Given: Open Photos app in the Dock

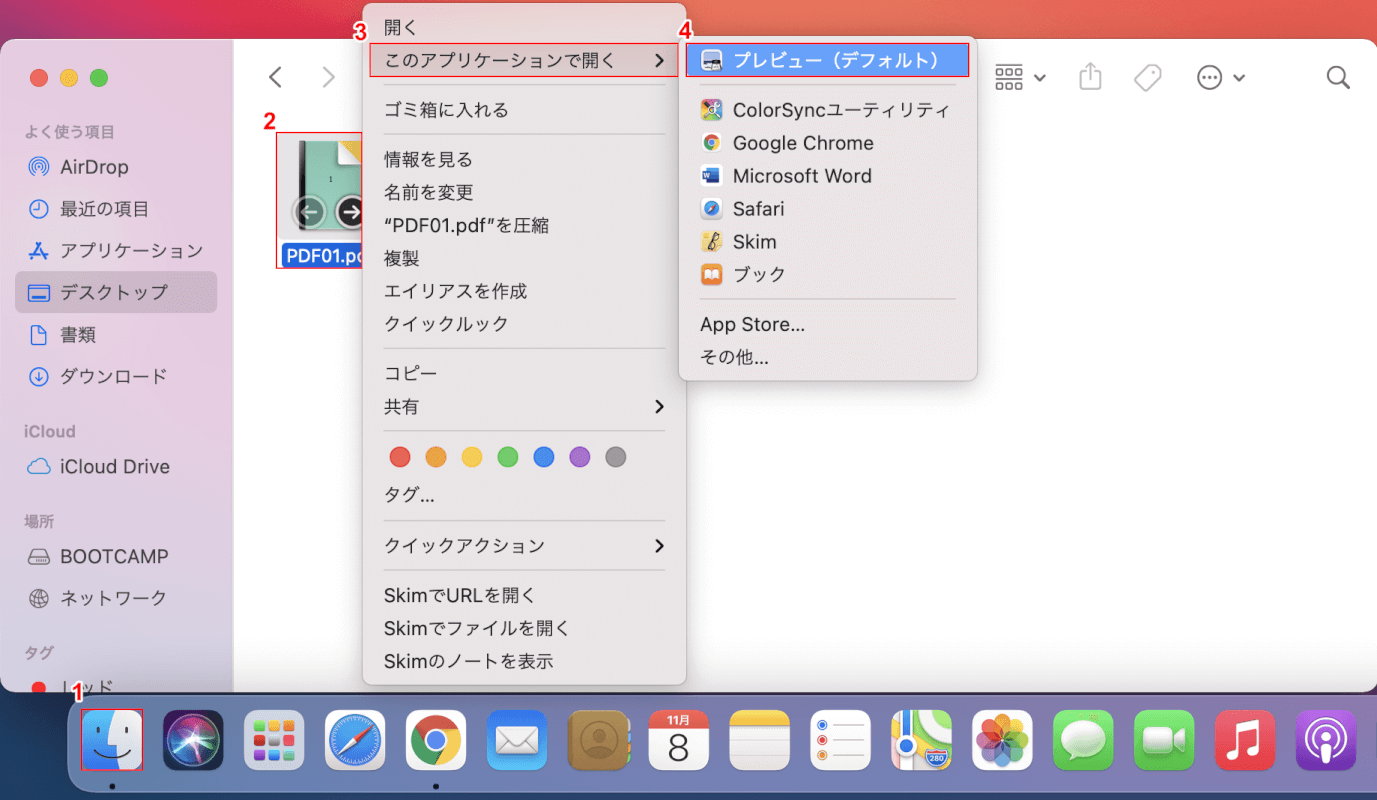Looking at the screenshot, I should (x=1003, y=740).
